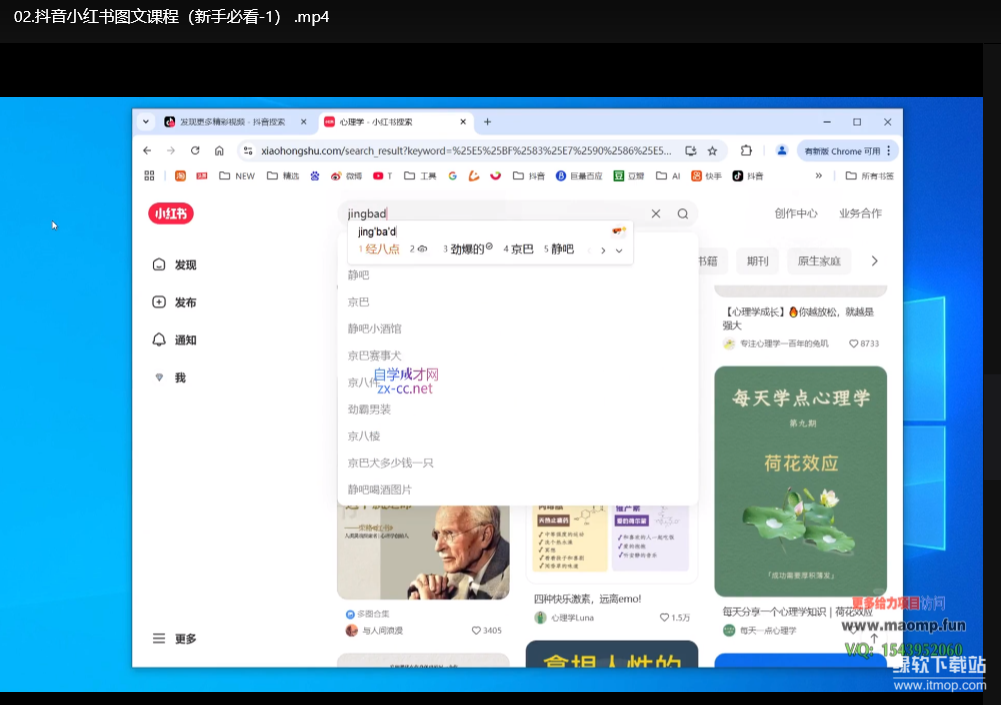Close the 抖音搜索 tab
Screen dimensions: 1001x705
[x=303, y=122]
